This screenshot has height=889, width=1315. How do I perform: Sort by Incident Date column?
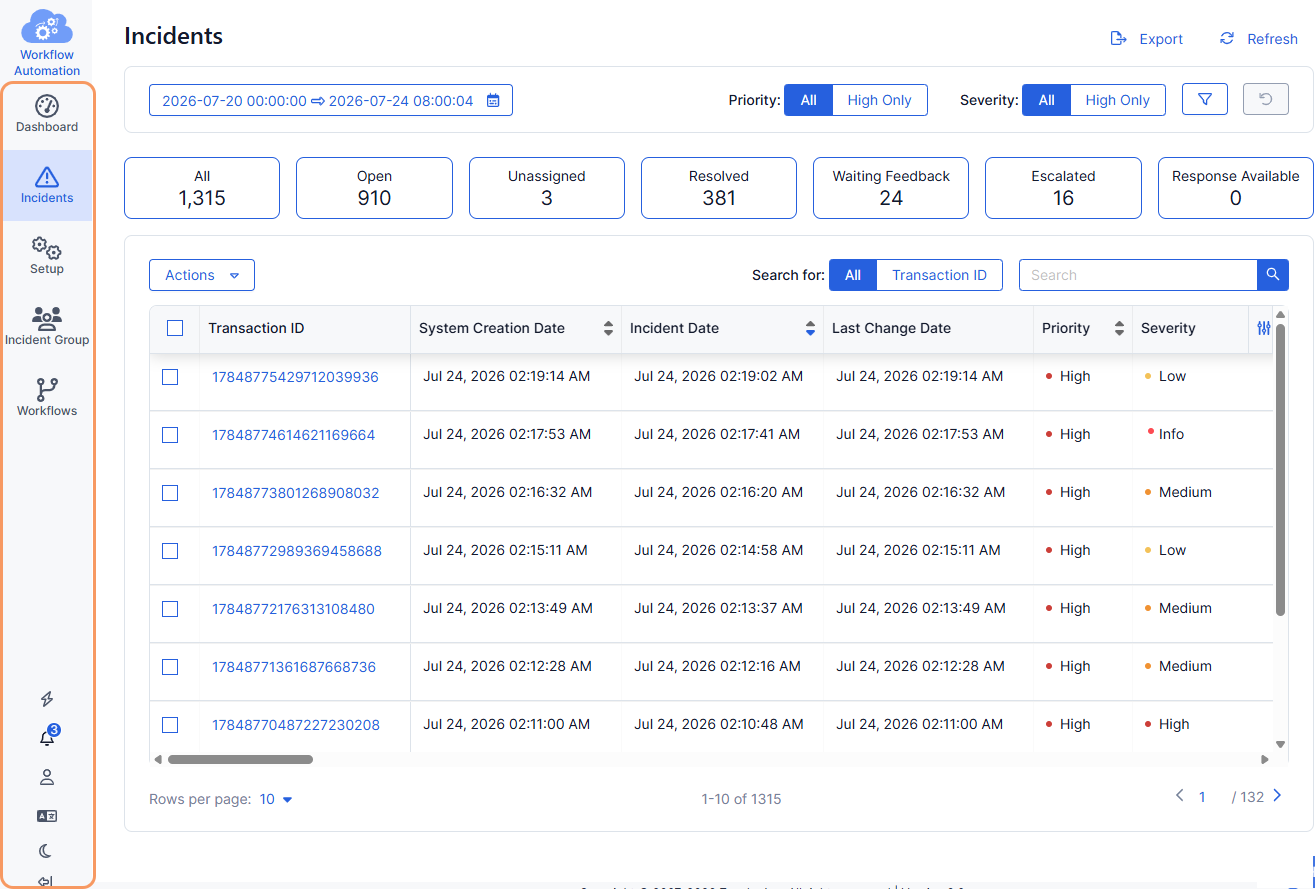810,328
